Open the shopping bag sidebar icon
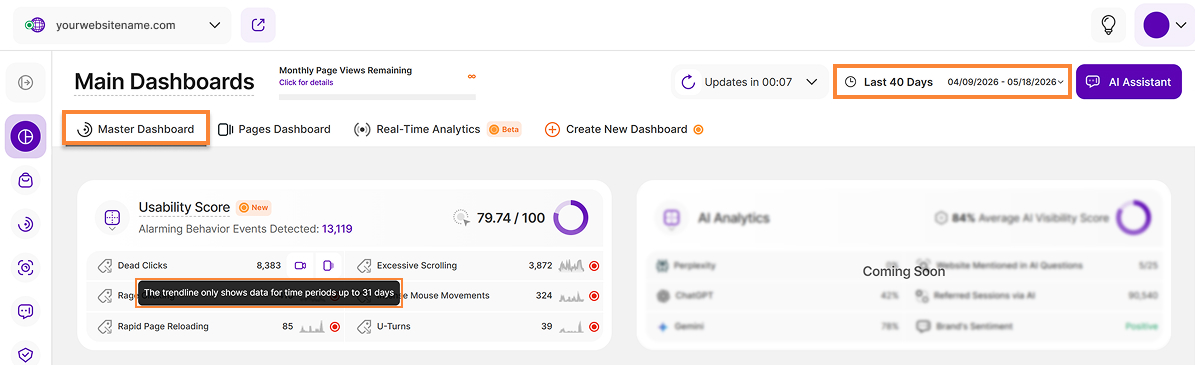This screenshot has height=365, width=1195. 25,180
